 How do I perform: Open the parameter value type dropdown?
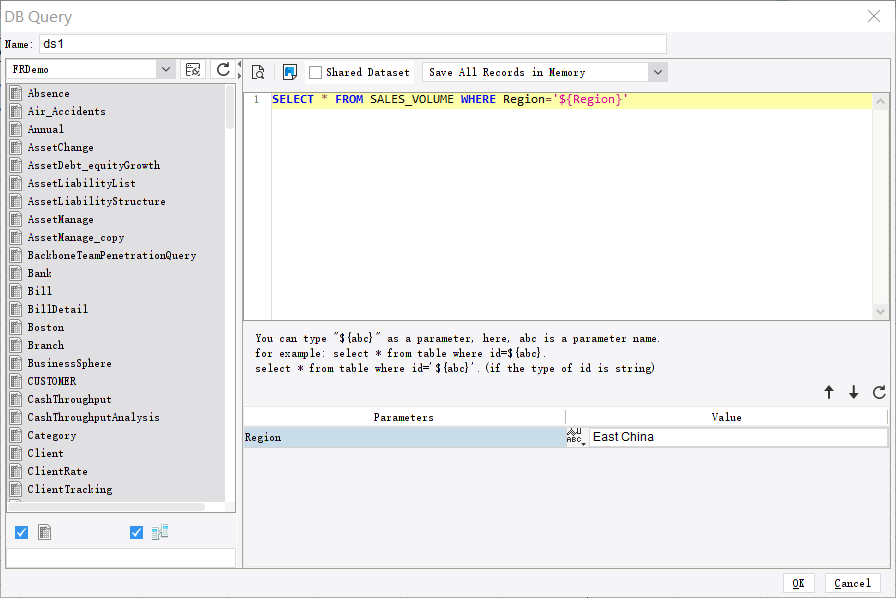click(576, 437)
